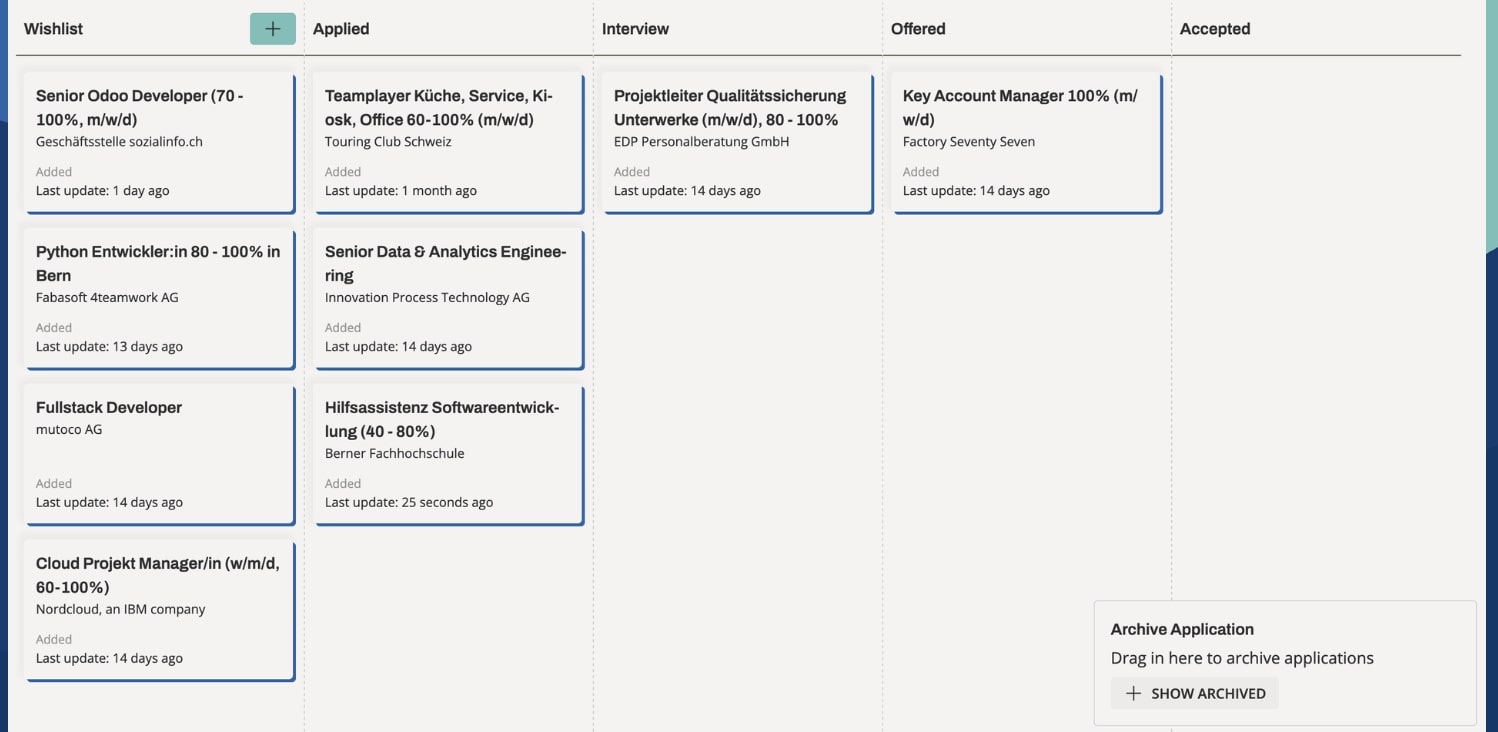Open the Hilfsassistenz Softwareentwicklung card
Screen dimensions: 1498x732
[x=448, y=454]
